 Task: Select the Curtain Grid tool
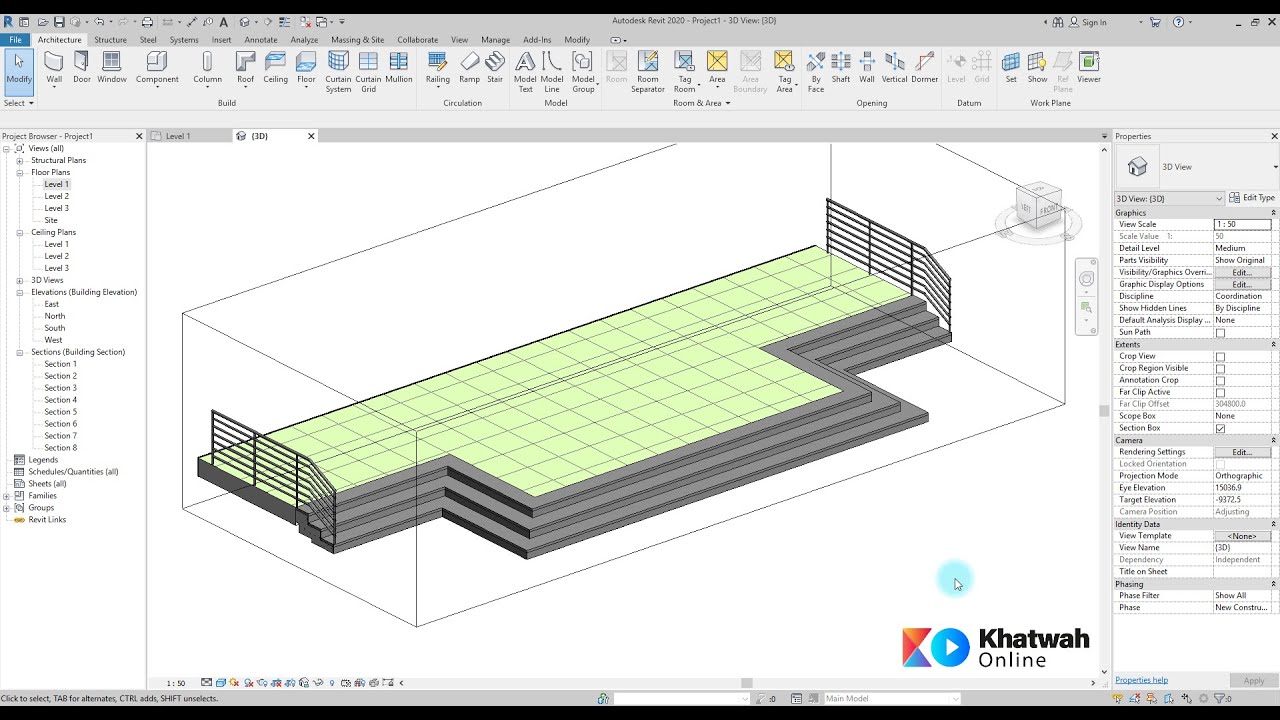coord(368,72)
